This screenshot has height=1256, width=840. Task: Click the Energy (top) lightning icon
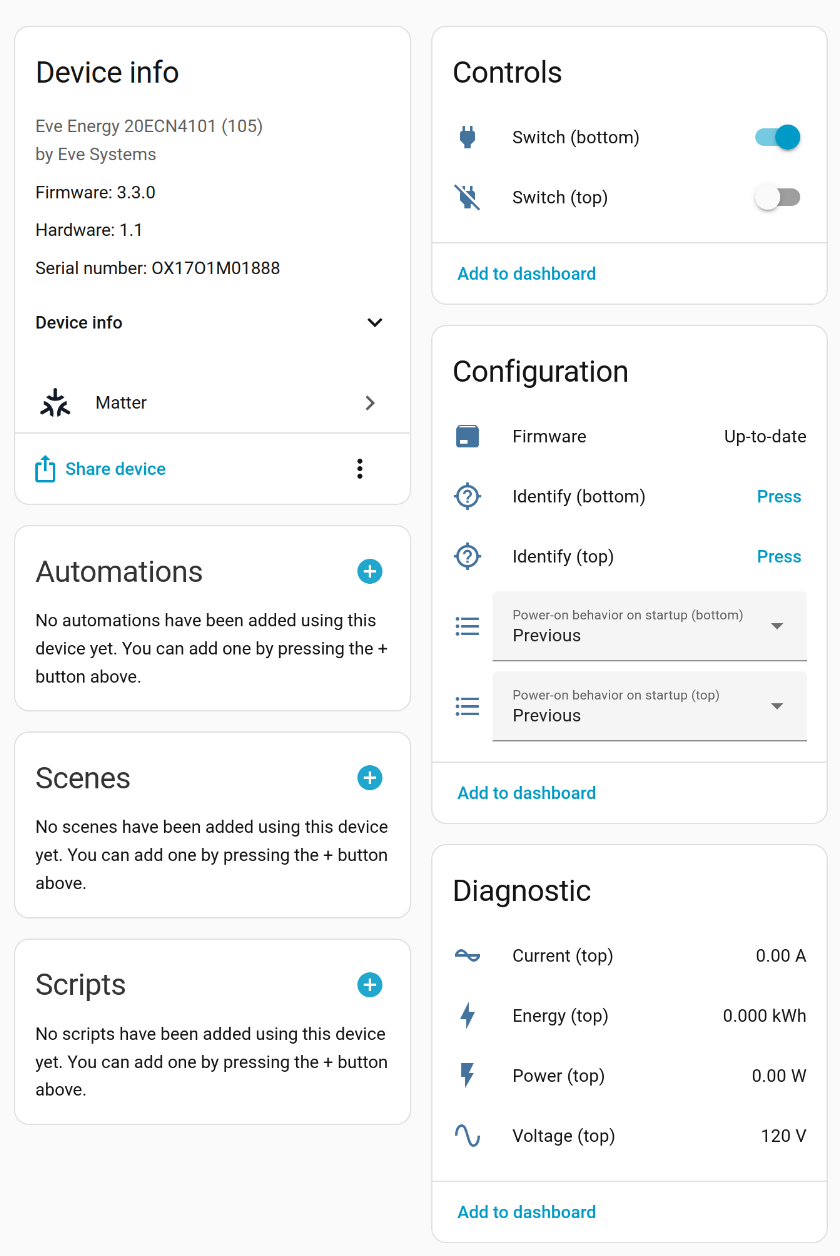point(467,1016)
